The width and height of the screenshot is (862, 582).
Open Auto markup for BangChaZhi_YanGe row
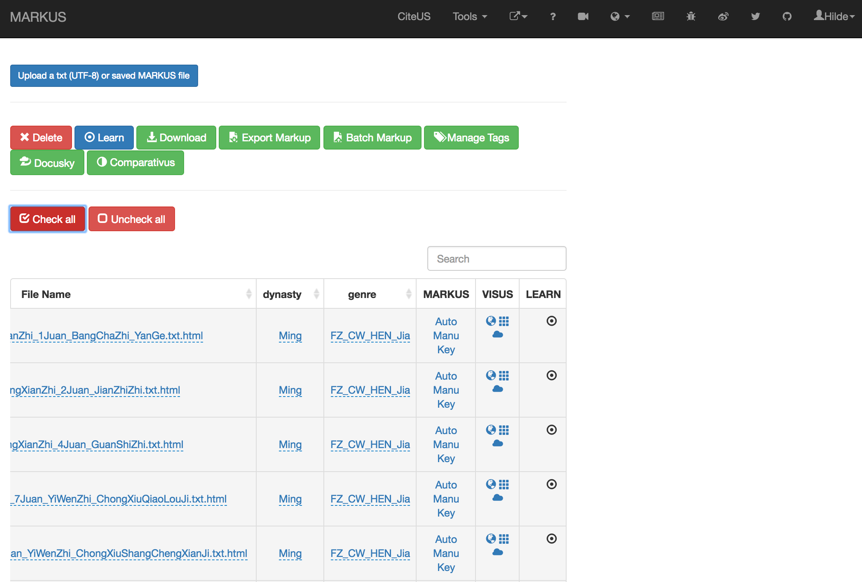(x=446, y=322)
